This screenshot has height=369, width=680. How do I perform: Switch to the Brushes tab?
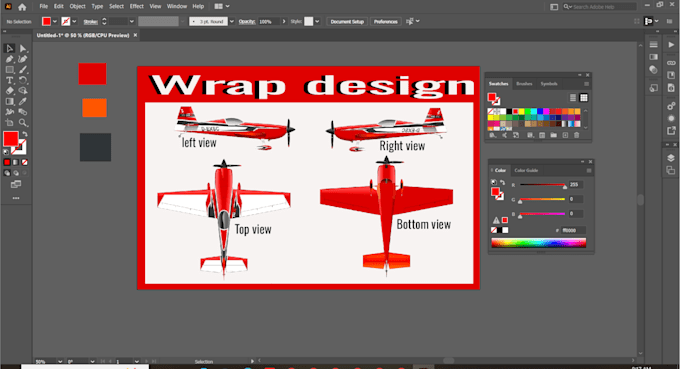[524, 84]
